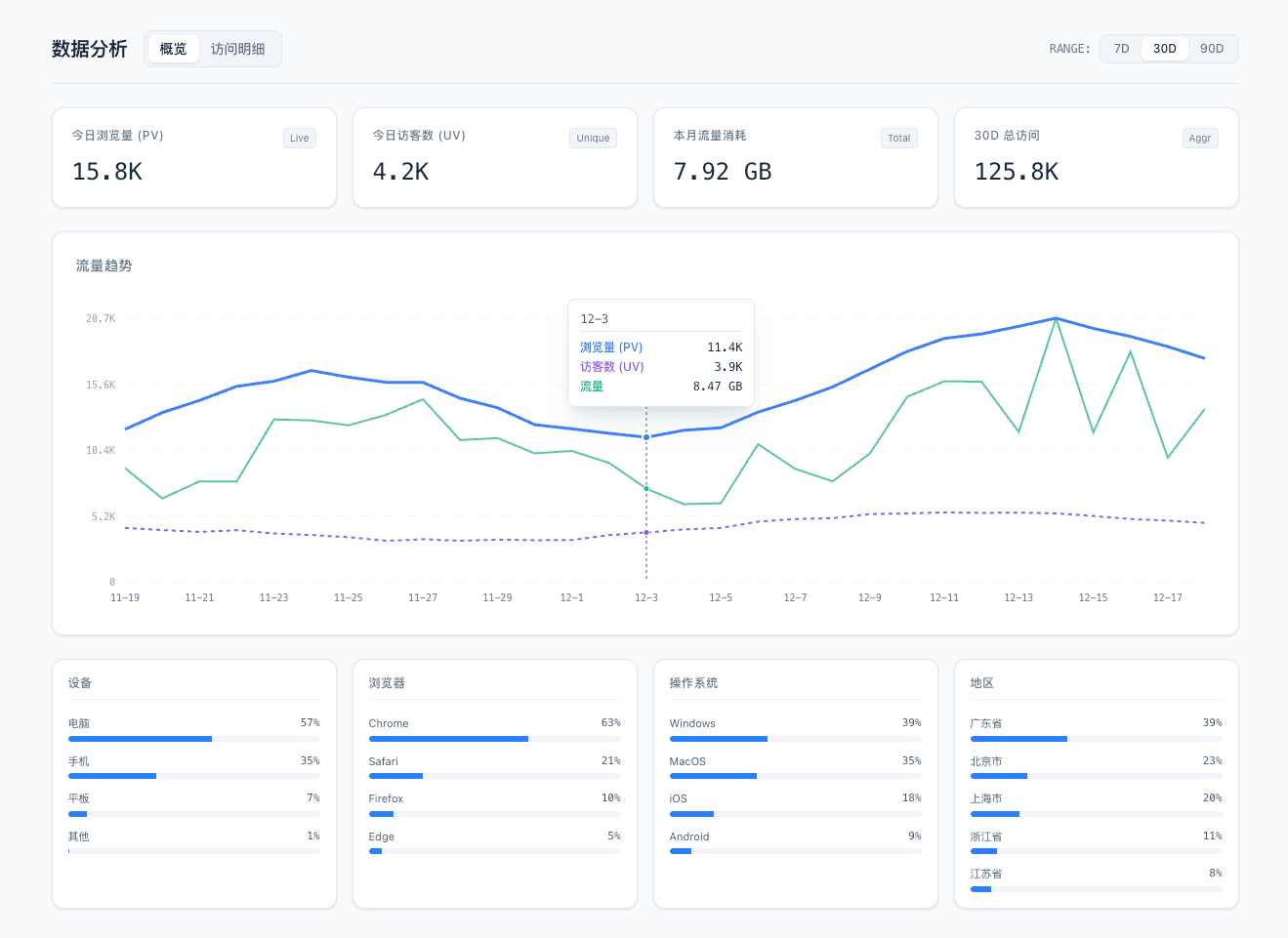Open the 本月流量消耗 card
This screenshot has height=938, width=1288.
(x=795, y=158)
